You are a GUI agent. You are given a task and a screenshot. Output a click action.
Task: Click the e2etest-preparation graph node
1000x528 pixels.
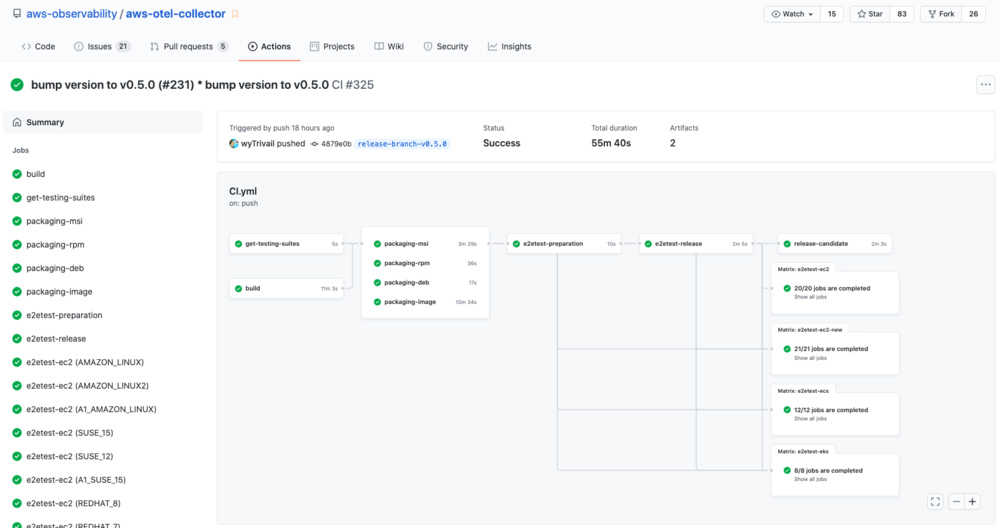pos(564,244)
